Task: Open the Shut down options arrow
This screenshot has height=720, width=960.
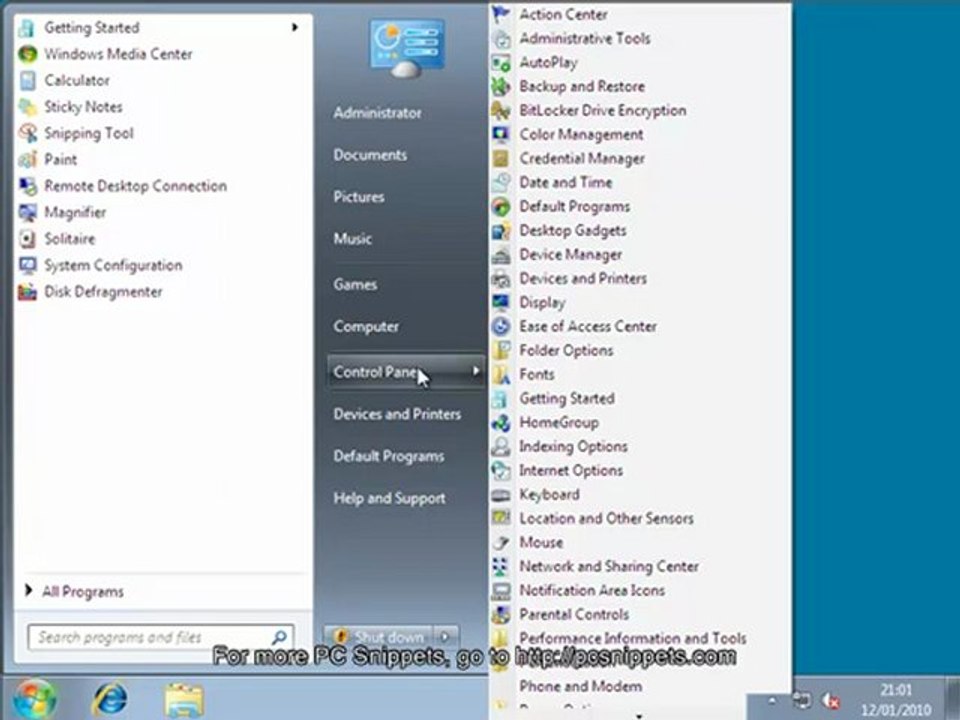Action: pyautogui.click(x=445, y=637)
